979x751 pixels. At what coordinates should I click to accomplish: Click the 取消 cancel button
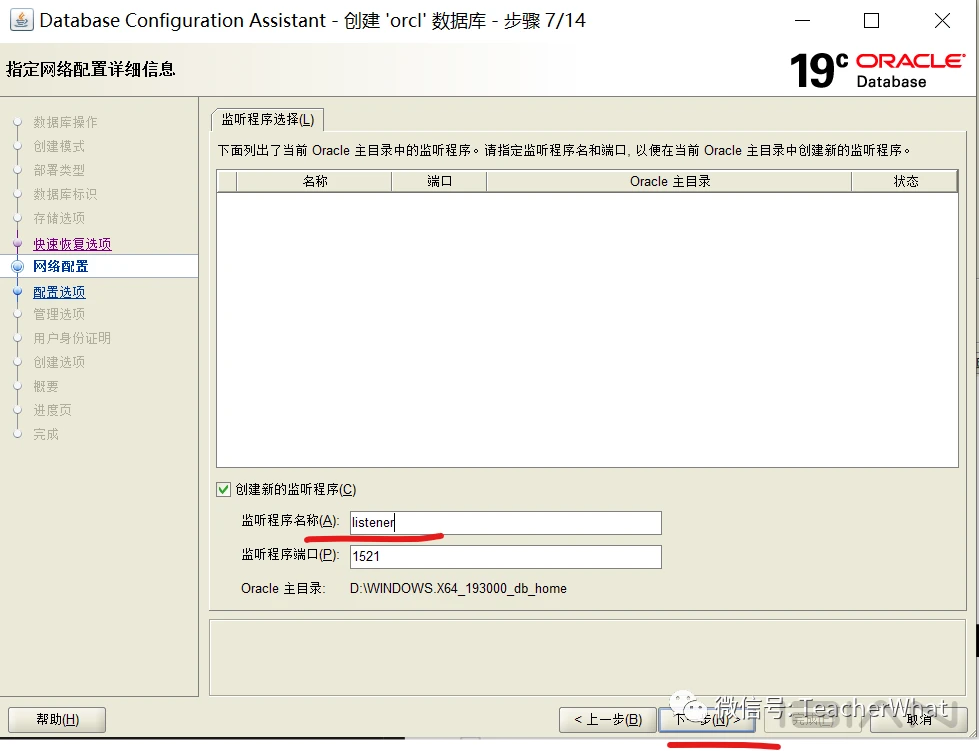tap(920, 720)
